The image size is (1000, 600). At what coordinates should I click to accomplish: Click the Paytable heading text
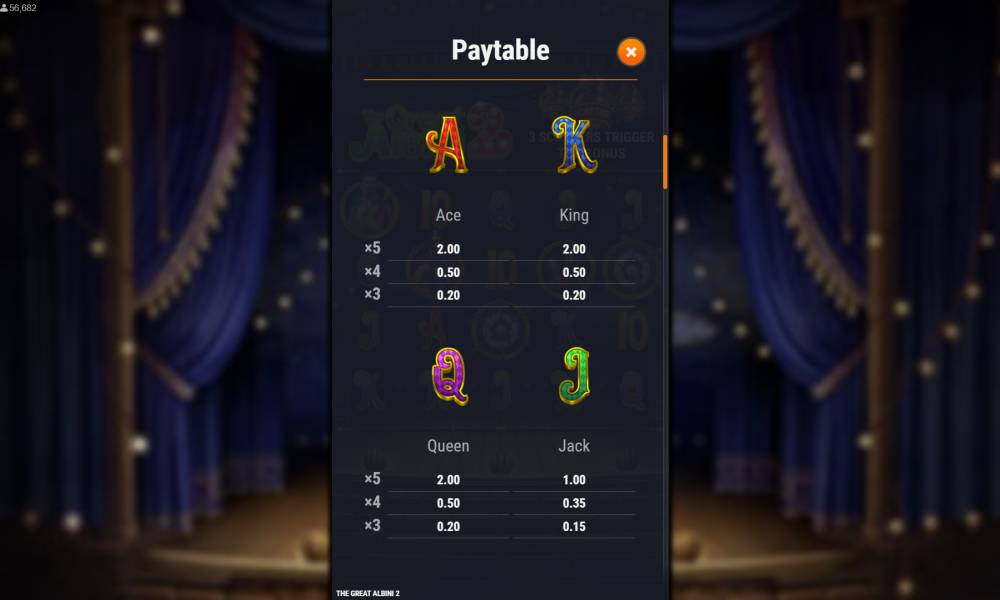[x=500, y=50]
